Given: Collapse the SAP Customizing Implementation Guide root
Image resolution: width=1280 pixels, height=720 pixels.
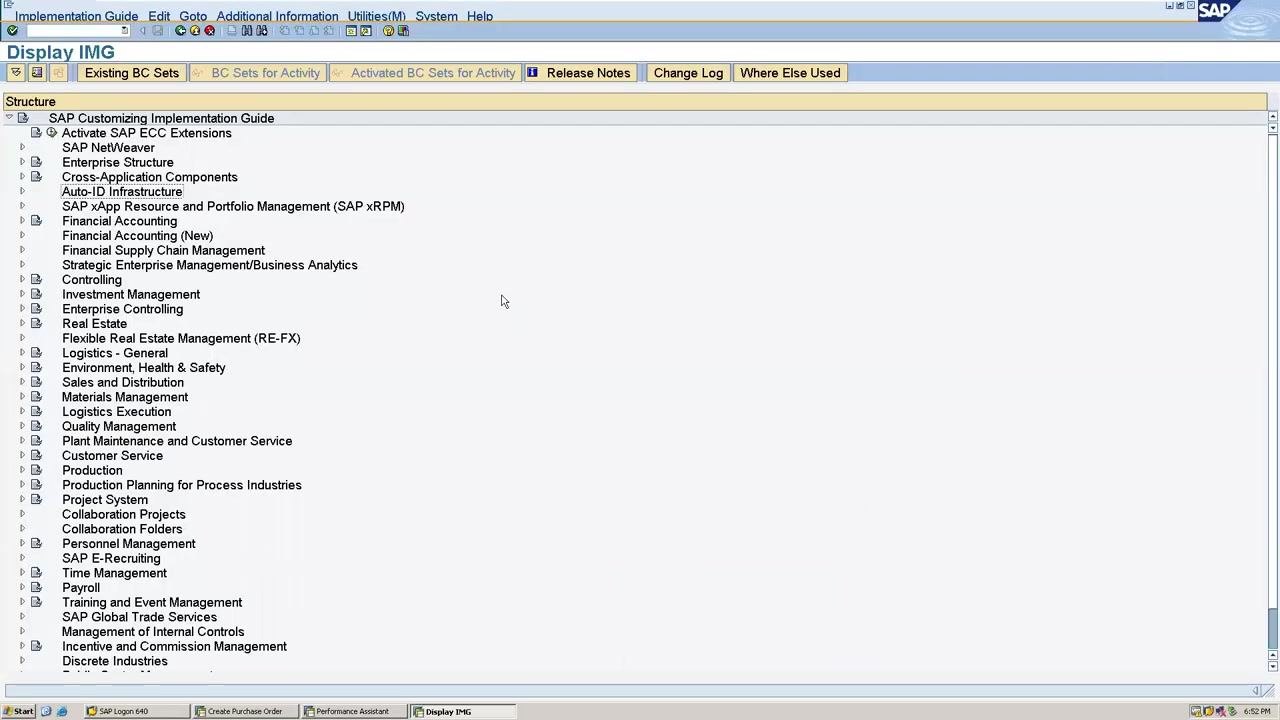Looking at the screenshot, I should 9,118.
